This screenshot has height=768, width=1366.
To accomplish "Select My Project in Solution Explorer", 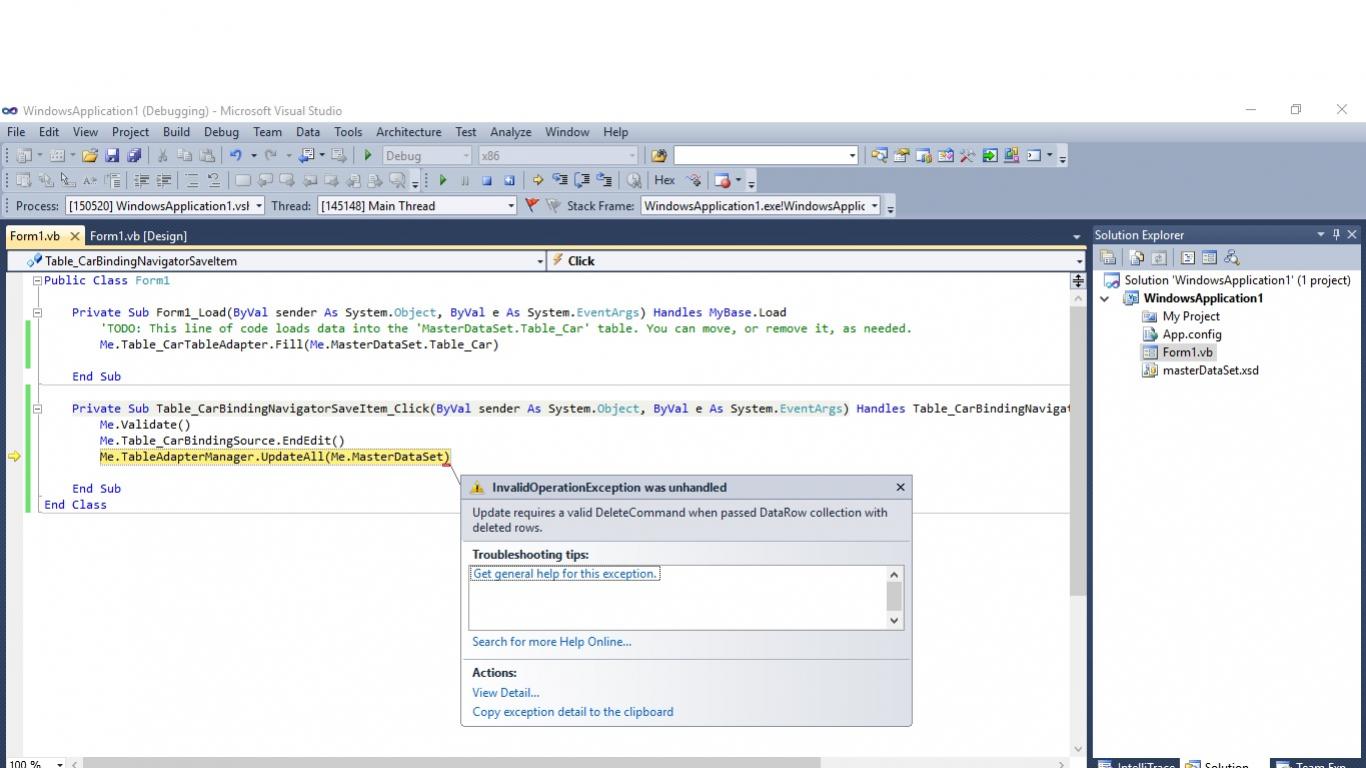I will (x=1190, y=316).
